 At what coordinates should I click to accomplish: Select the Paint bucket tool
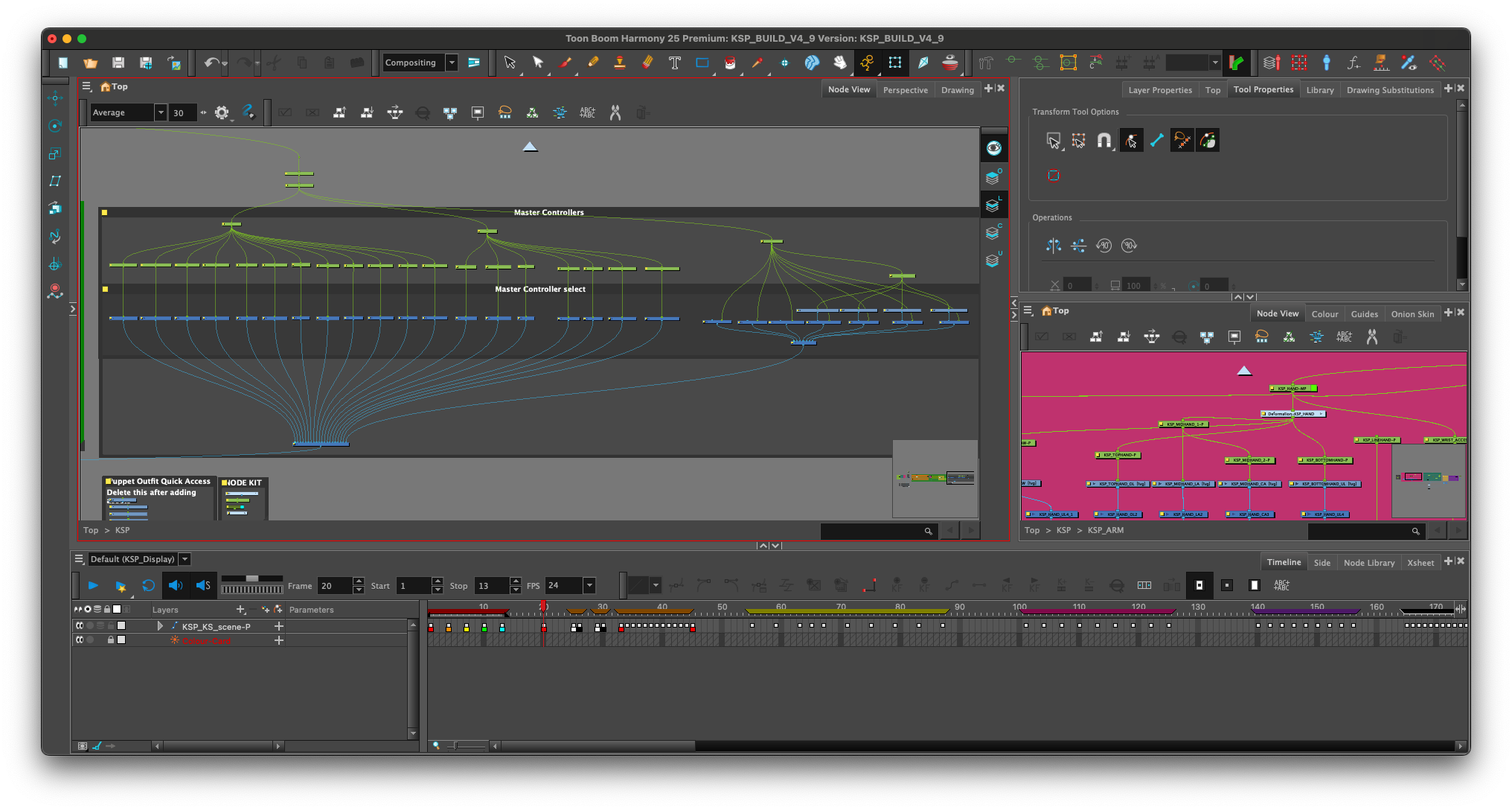tap(730, 63)
